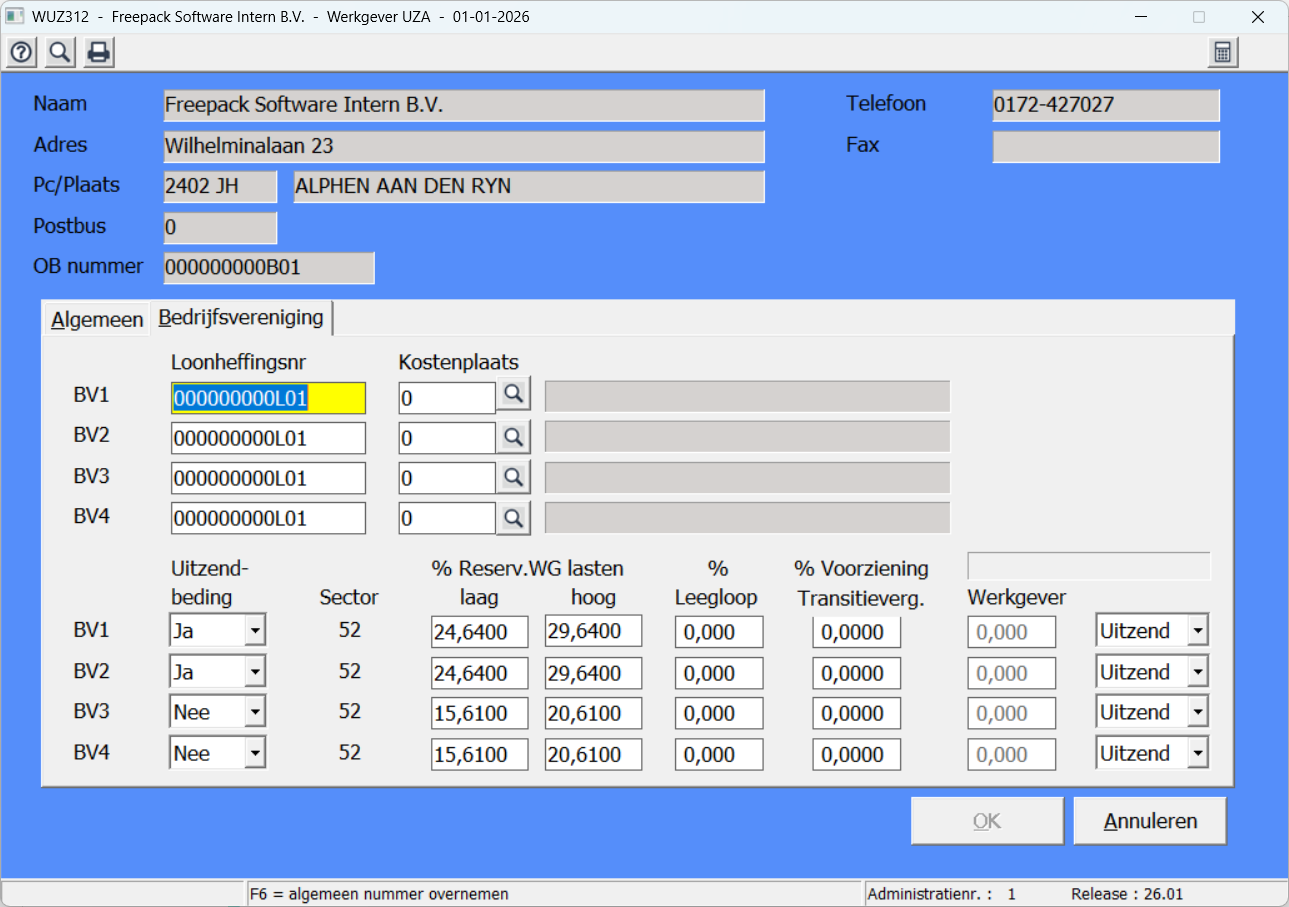Open Kostenplaats lookup for BV3
This screenshot has width=1289, height=907.
click(x=514, y=478)
